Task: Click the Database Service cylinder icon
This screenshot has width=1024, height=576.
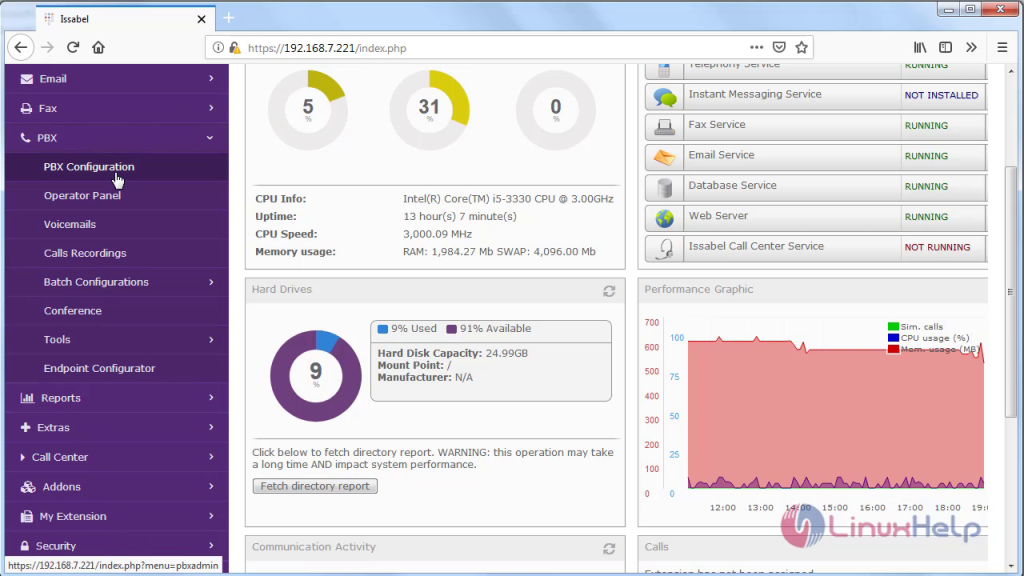Action: click(665, 188)
